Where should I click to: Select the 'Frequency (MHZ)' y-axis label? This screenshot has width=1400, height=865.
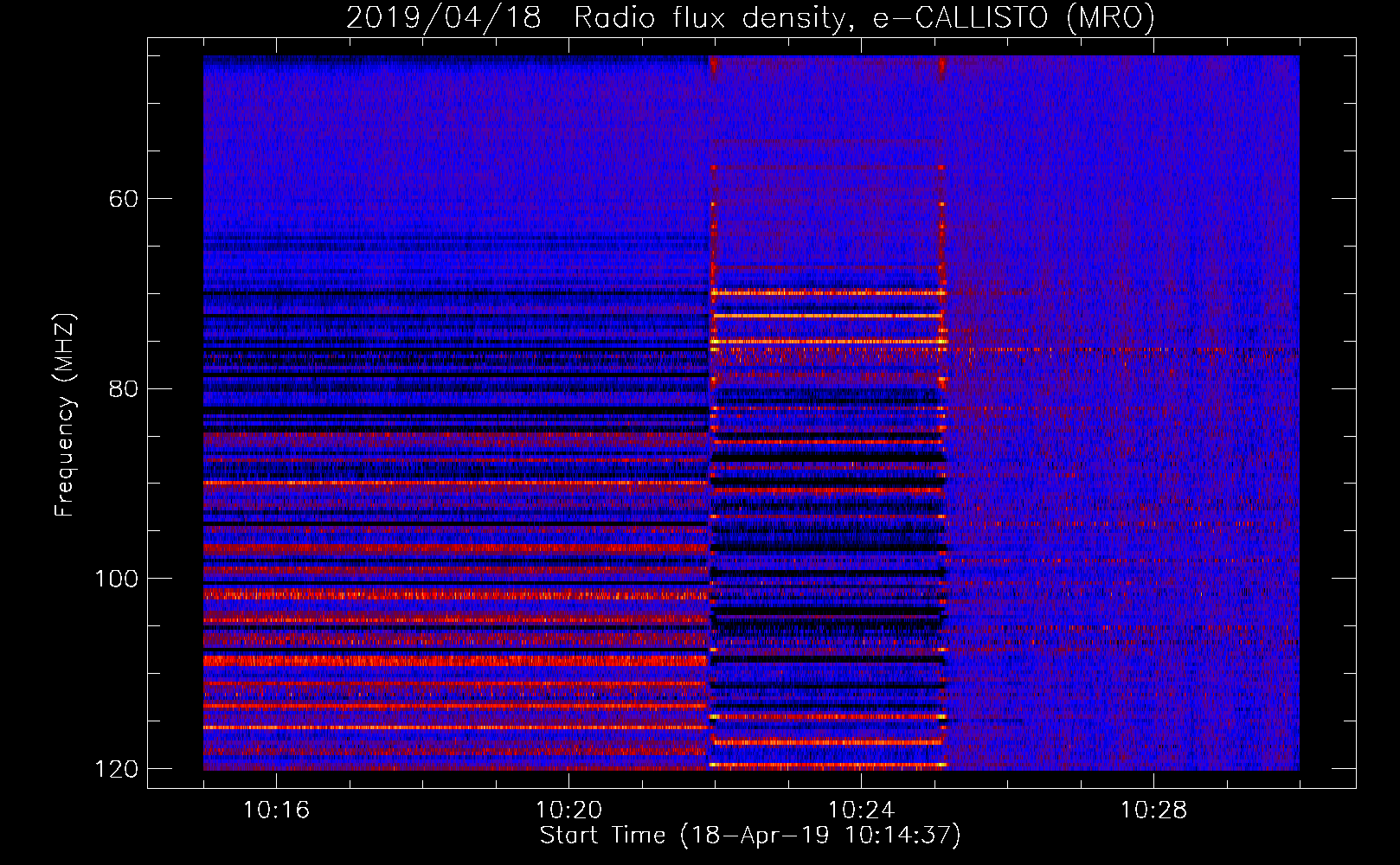[64, 415]
